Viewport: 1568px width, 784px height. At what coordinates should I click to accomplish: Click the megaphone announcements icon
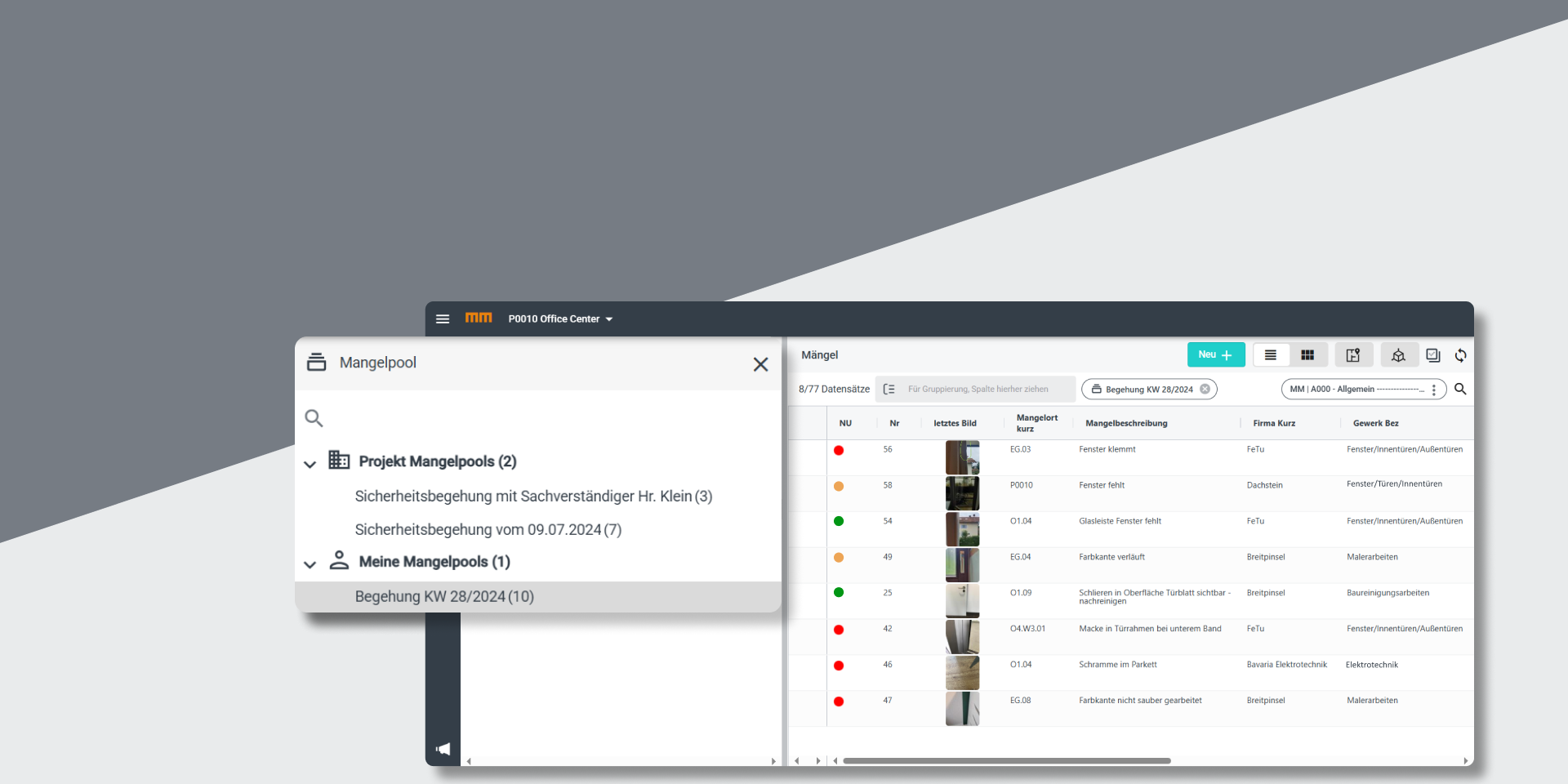(443, 749)
